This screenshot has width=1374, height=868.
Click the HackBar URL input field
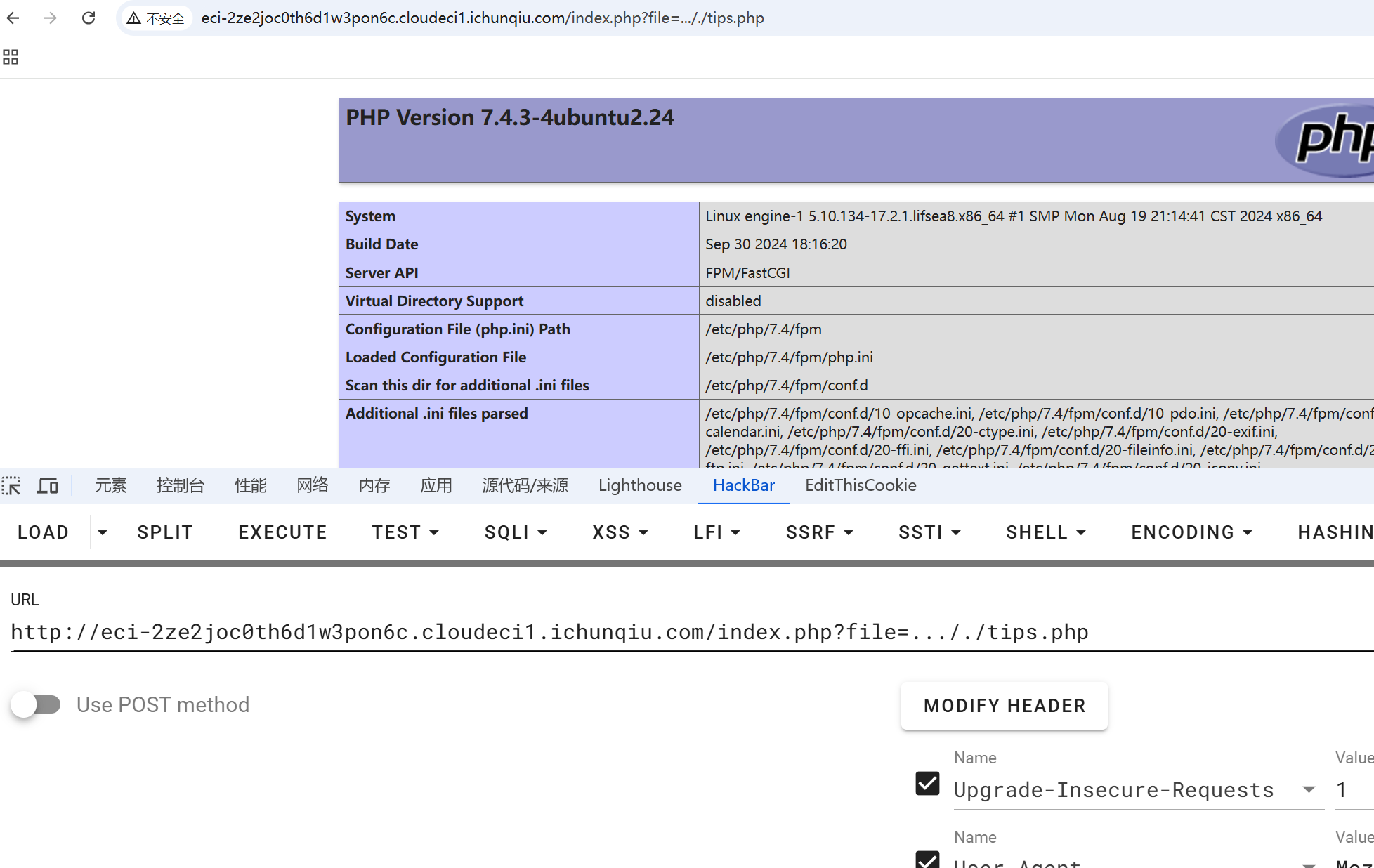coord(548,632)
